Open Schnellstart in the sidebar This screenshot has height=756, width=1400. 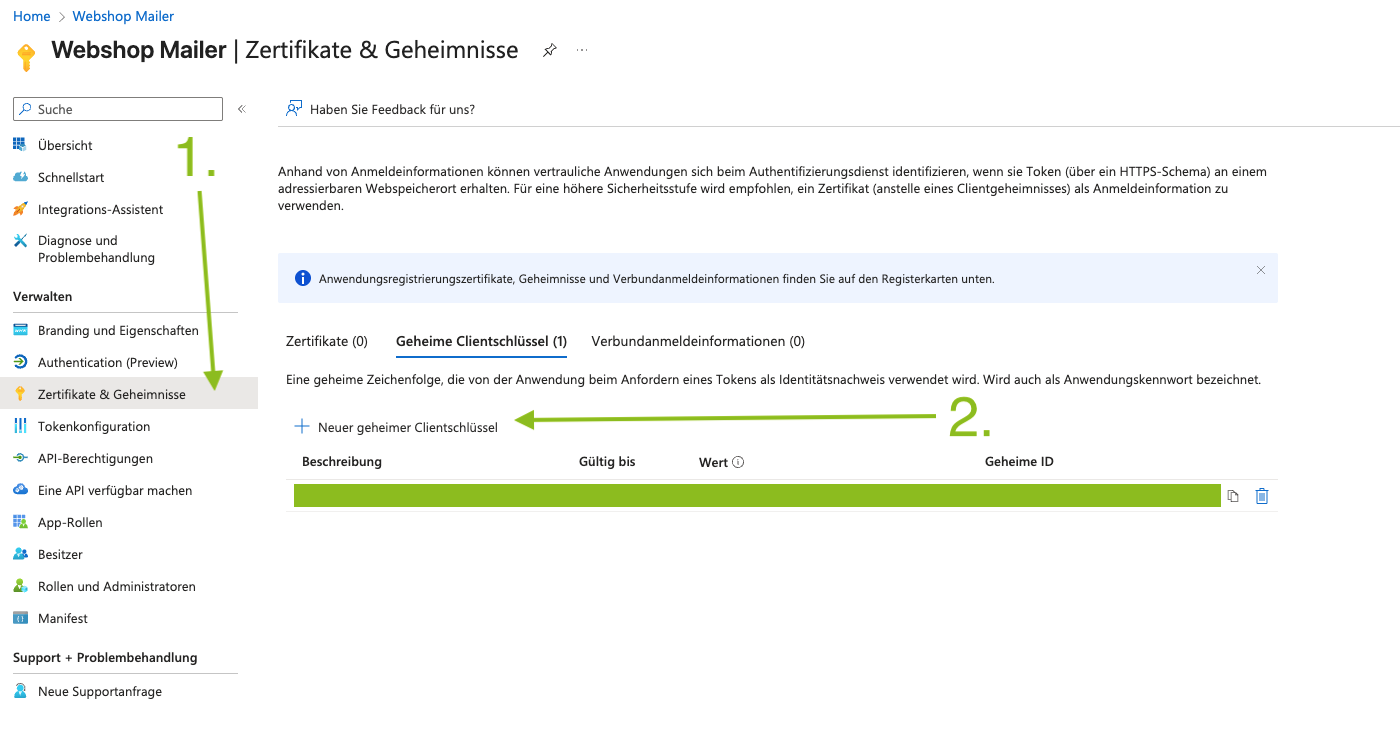point(70,177)
